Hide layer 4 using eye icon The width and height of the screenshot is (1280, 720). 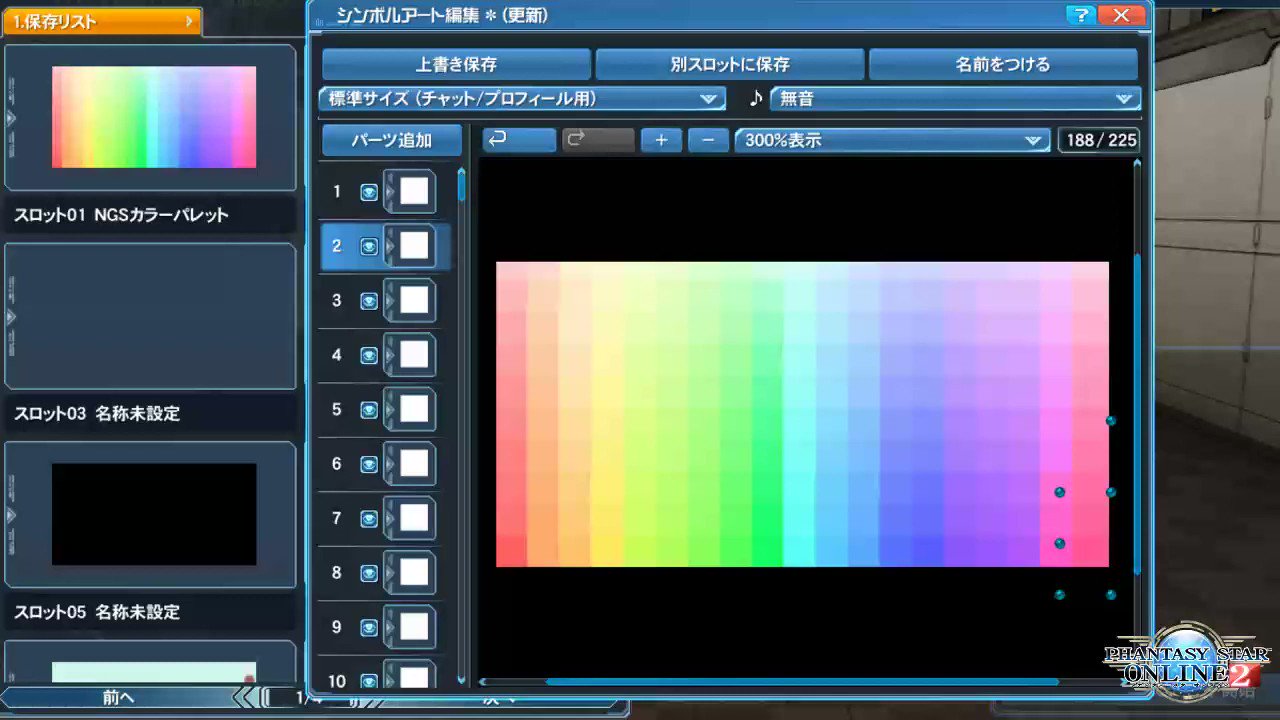tap(369, 355)
